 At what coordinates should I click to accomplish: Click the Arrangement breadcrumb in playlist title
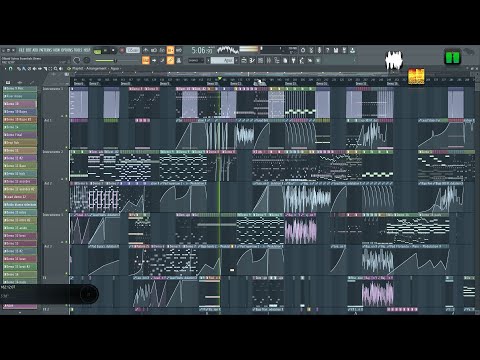tap(96, 68)
